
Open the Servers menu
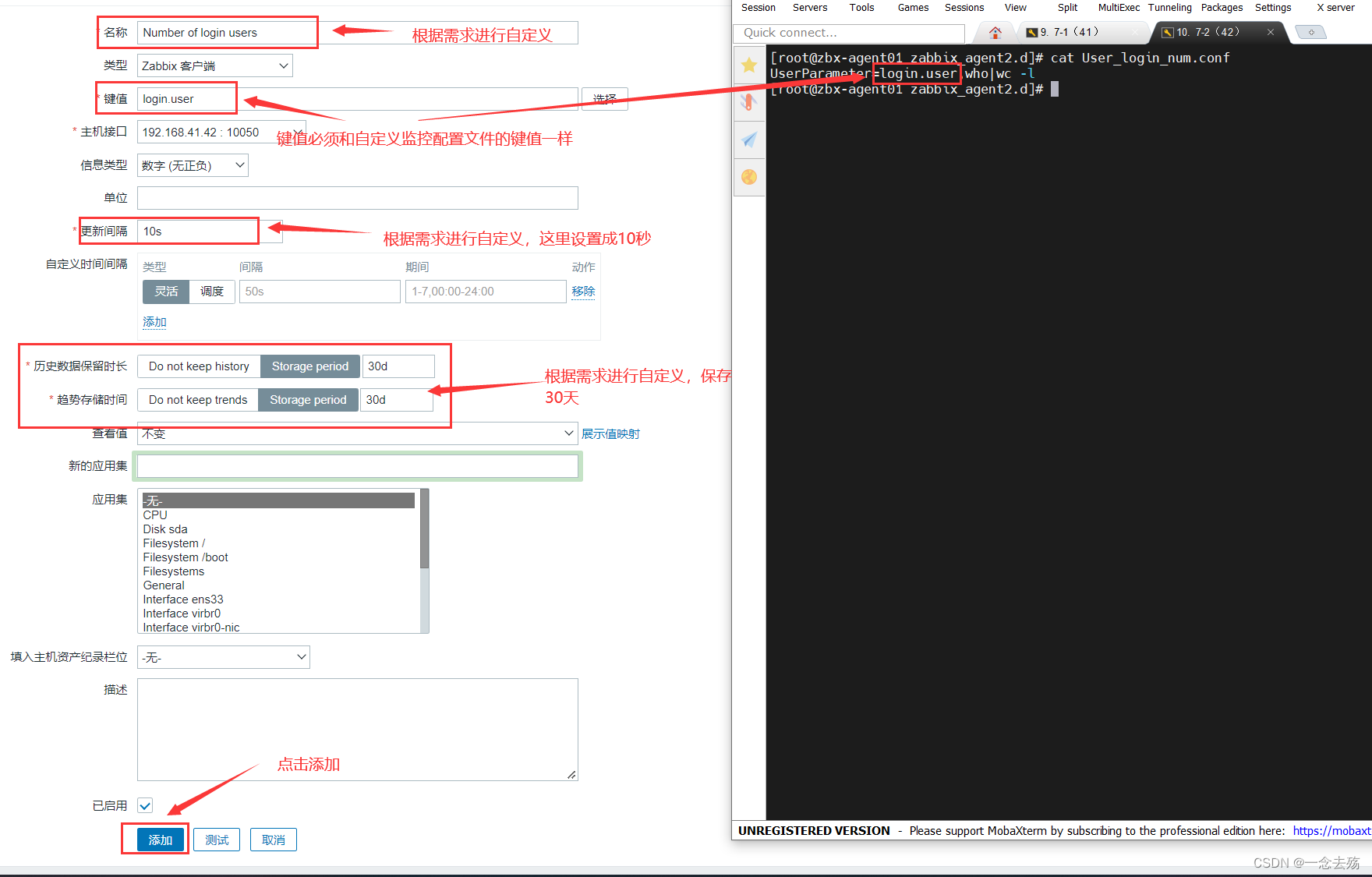coord(810,8)
